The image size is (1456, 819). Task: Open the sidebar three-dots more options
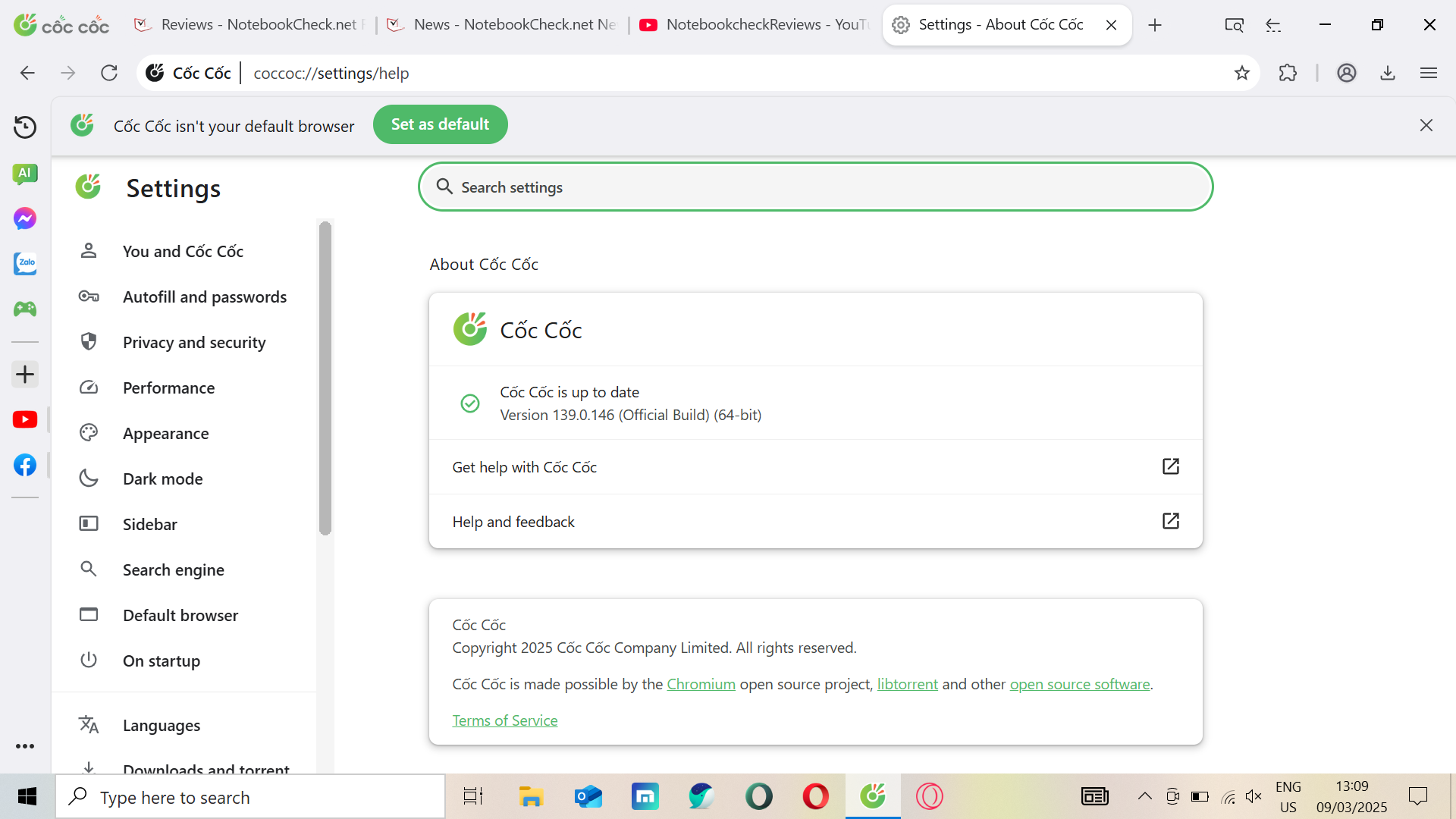tap(25, 746)
